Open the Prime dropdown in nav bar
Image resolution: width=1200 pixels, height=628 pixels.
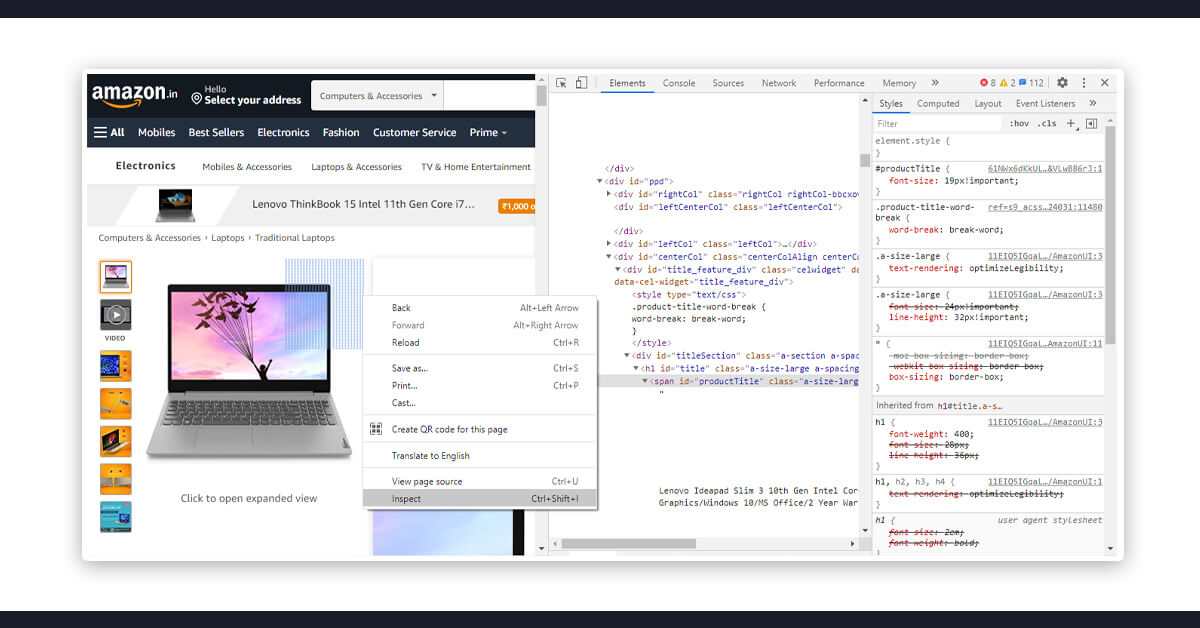[488, 132]
